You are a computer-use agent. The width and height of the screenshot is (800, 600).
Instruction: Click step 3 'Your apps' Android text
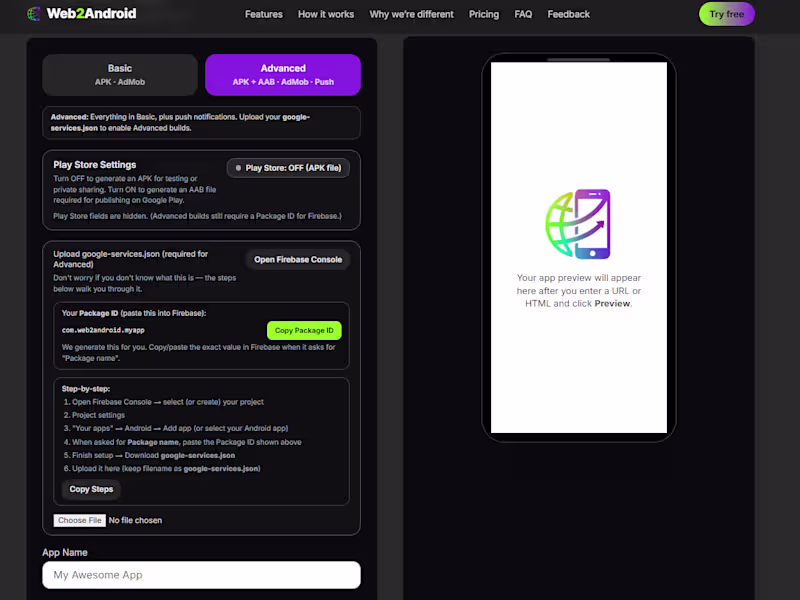point(176,428)
